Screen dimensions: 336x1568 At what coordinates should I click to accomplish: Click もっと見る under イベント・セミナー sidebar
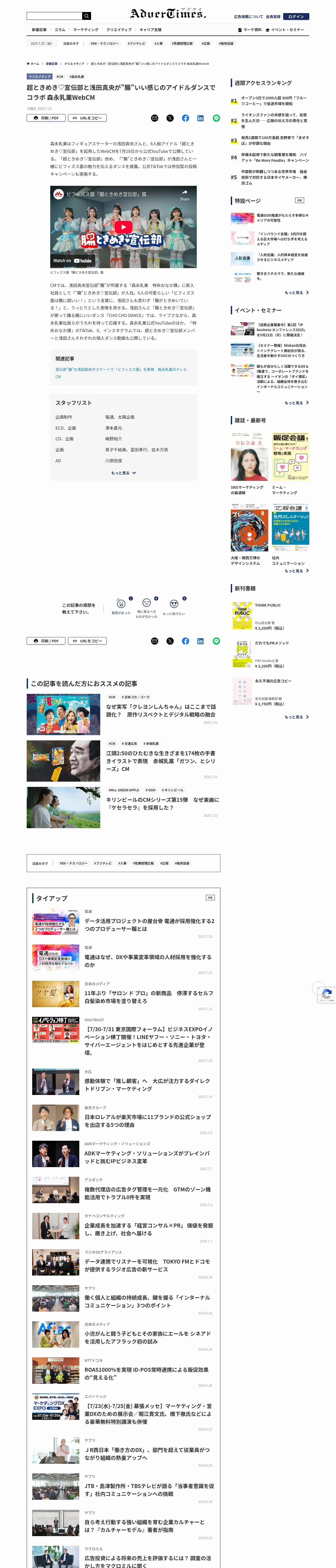click(x=297, y=403)
